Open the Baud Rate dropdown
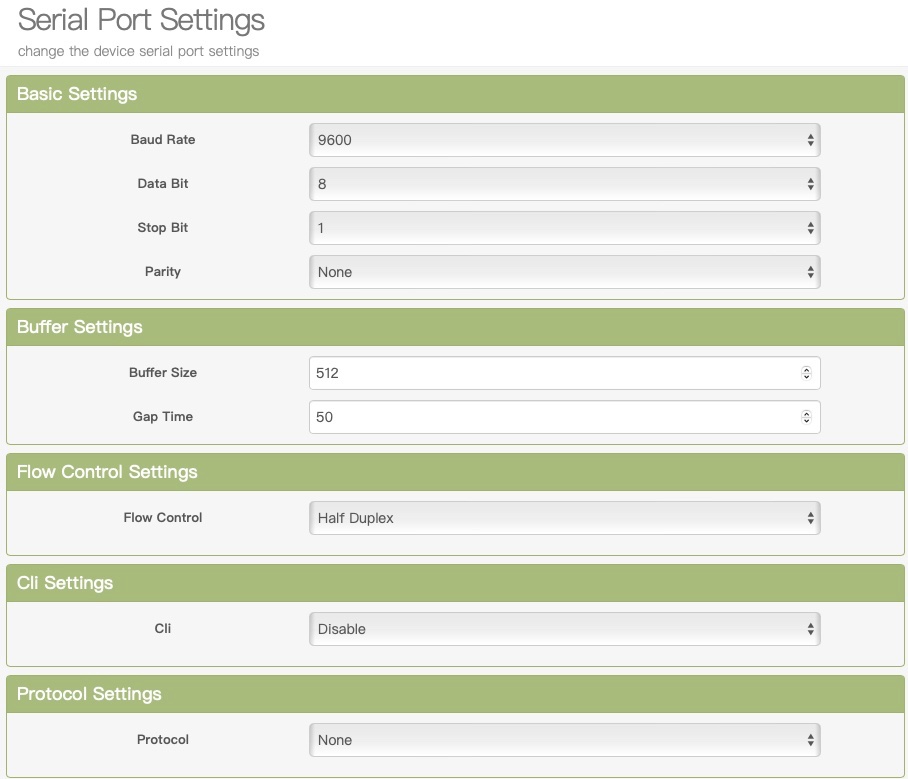This screenshot has width=908, height=779. pos(564,140)
